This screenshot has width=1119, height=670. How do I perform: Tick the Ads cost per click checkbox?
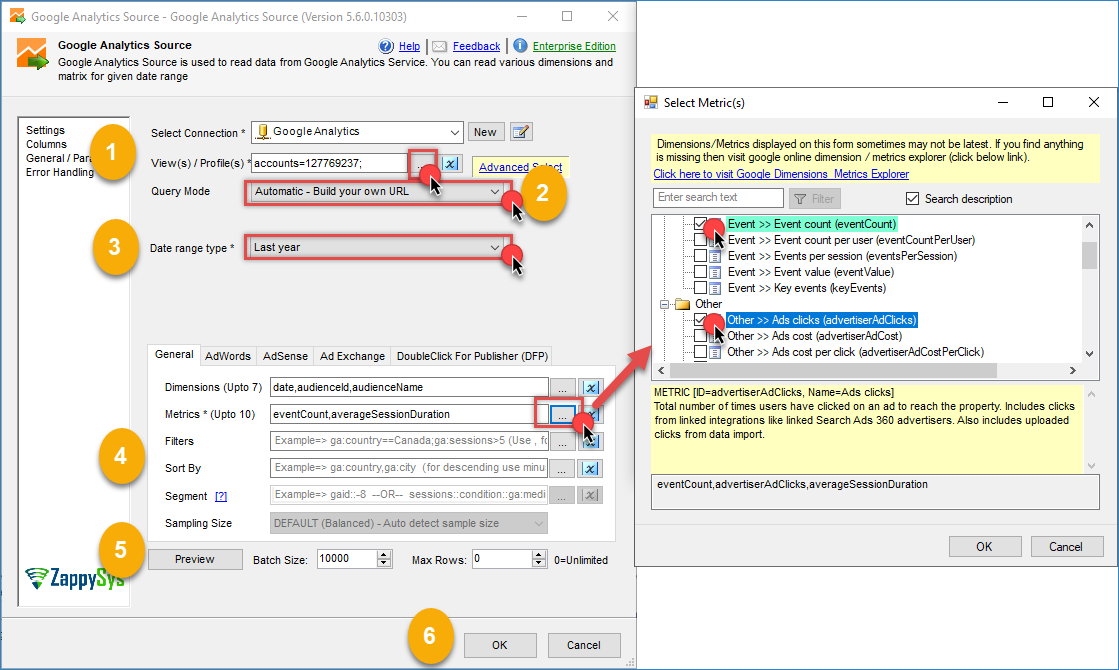point(701,352)
